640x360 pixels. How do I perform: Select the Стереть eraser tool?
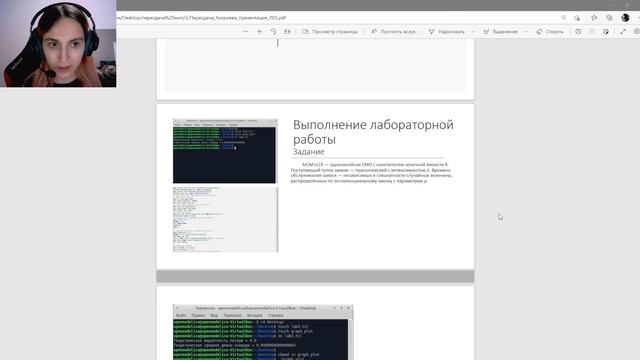(550, 31)
